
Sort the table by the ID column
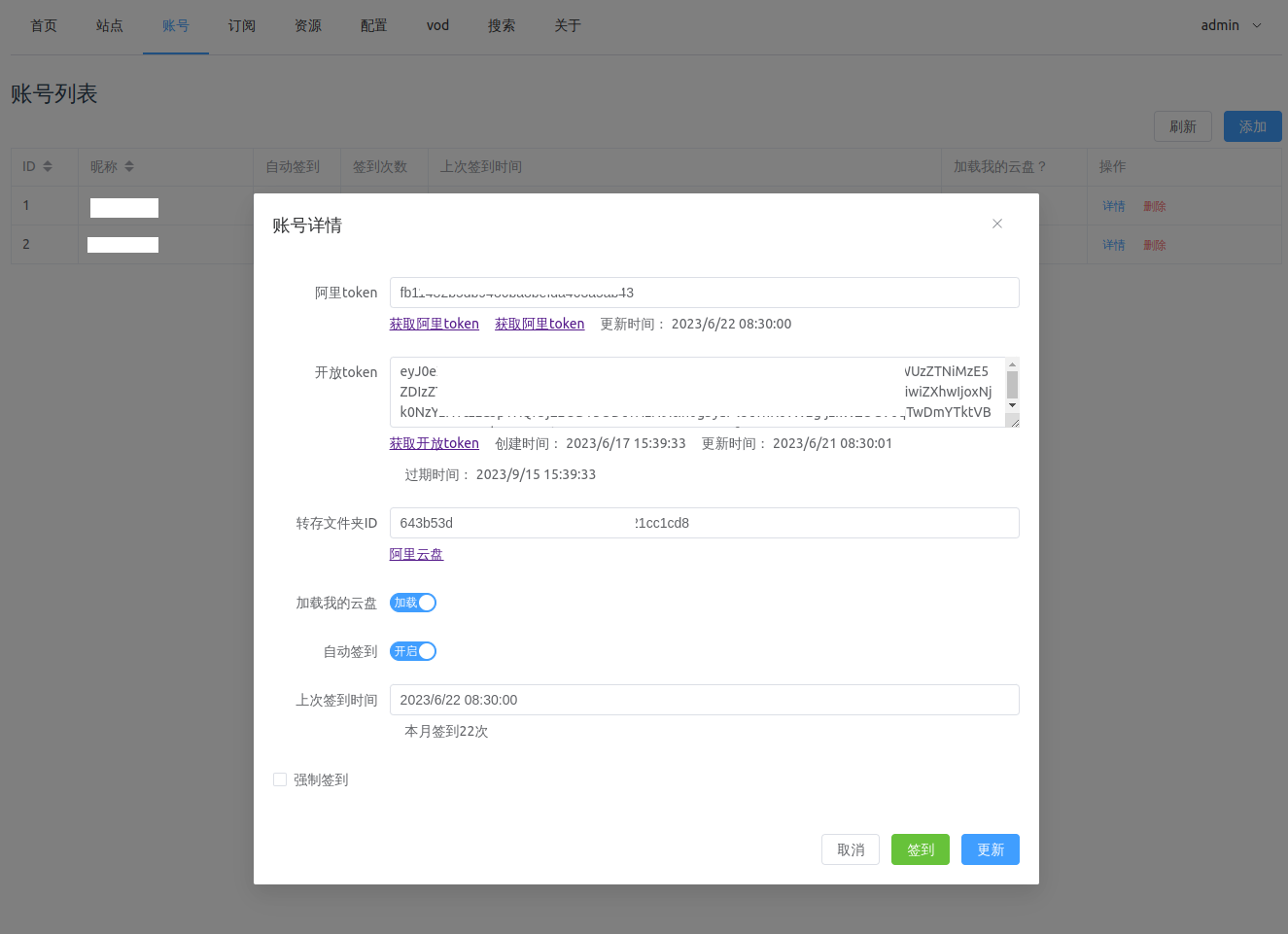point(48,167)
